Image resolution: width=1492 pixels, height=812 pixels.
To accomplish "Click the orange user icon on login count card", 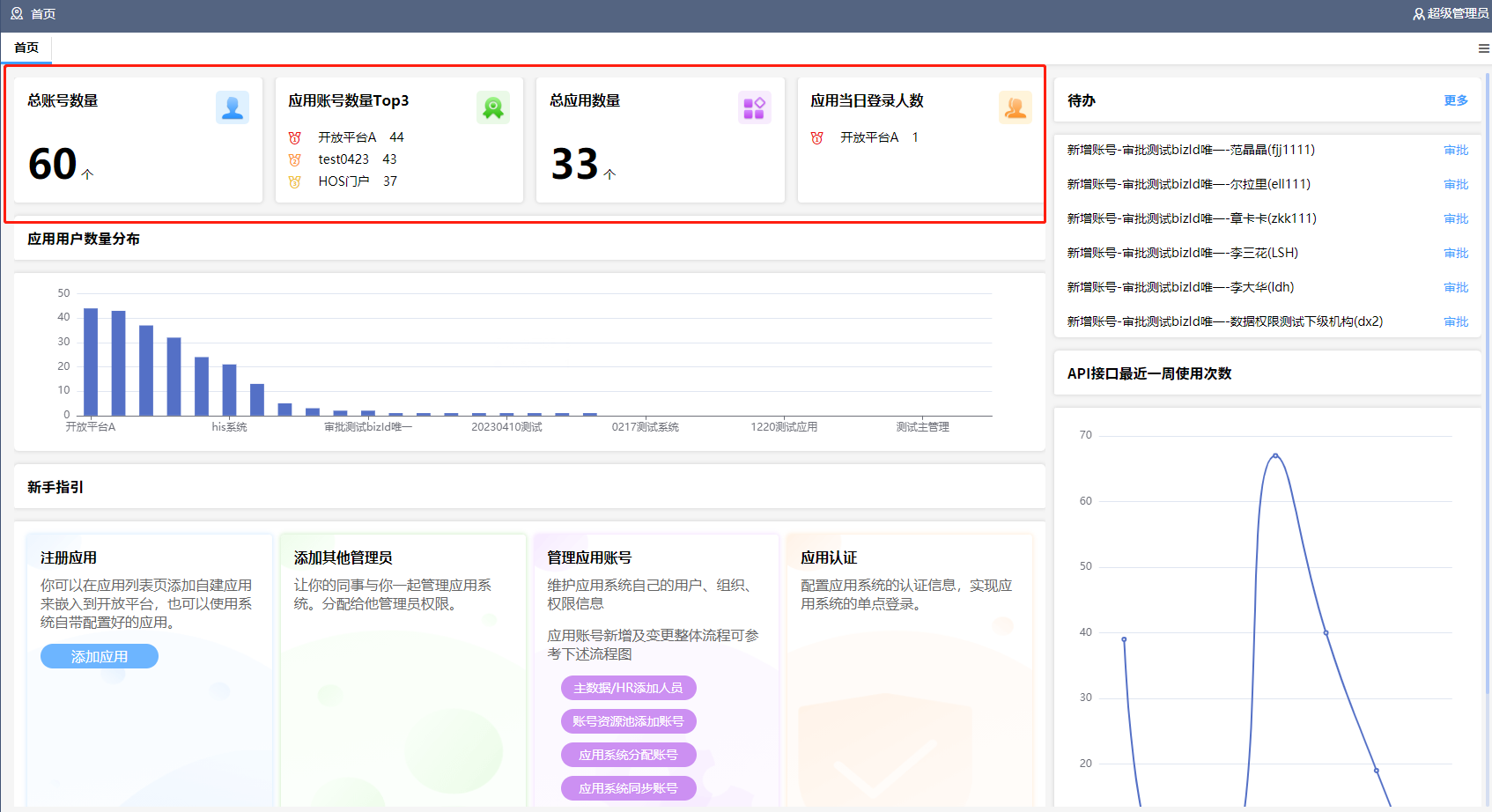I will tap(1016, 107).
